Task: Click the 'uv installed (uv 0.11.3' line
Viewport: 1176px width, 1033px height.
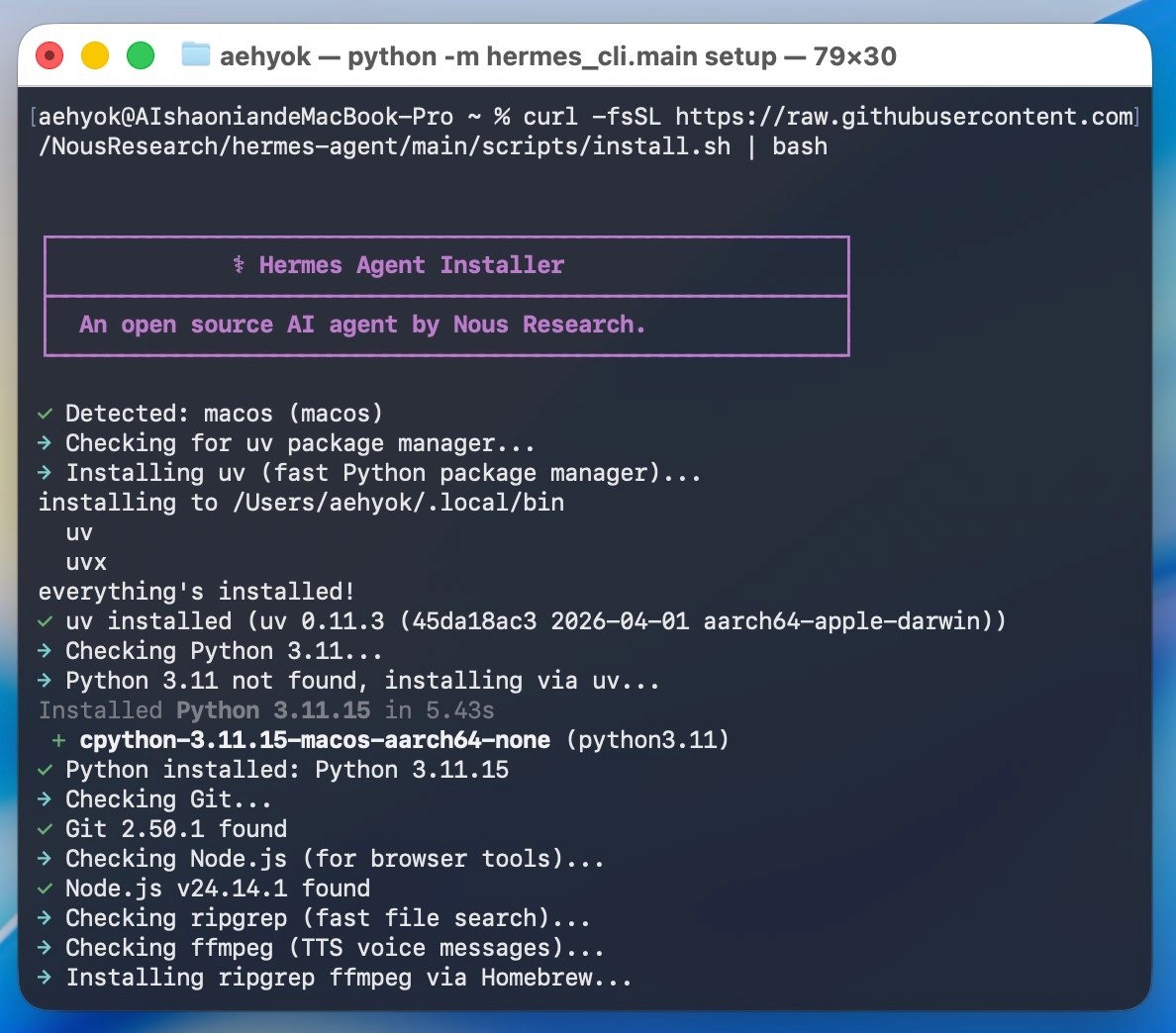Action: [536, 620]
